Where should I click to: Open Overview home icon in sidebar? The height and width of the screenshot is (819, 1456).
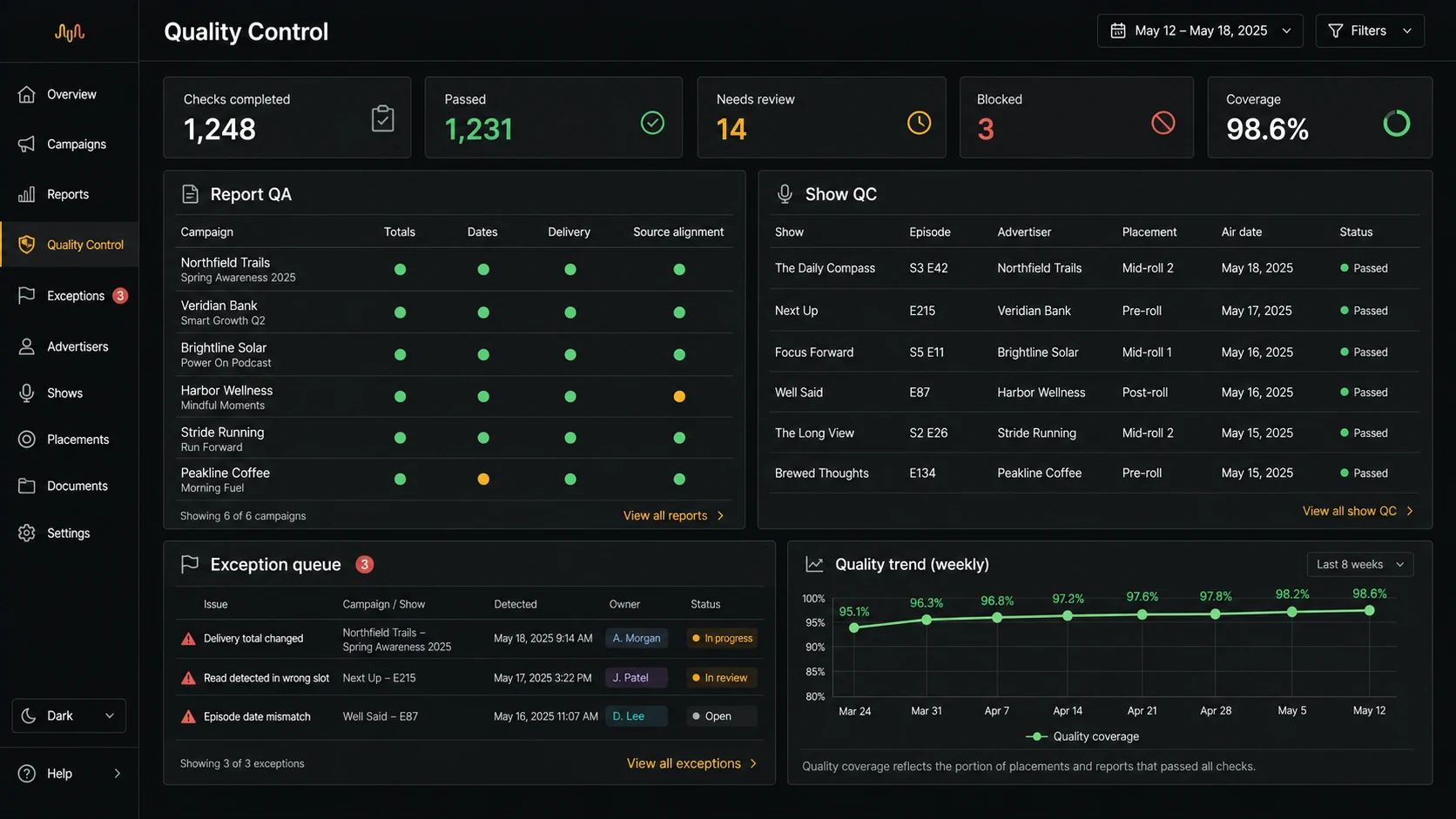pyautogui.click(x=27, y=94)
